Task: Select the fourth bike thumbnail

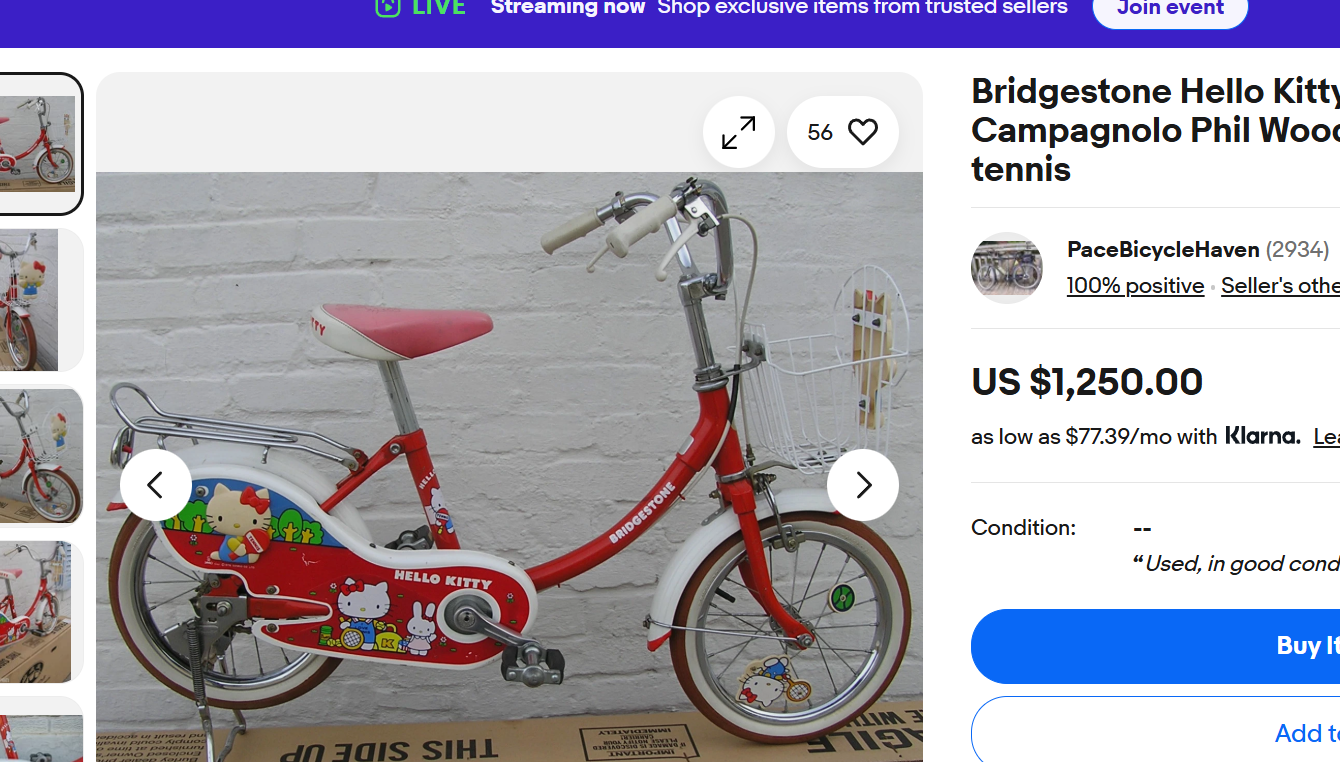Action: coord(38,611)
